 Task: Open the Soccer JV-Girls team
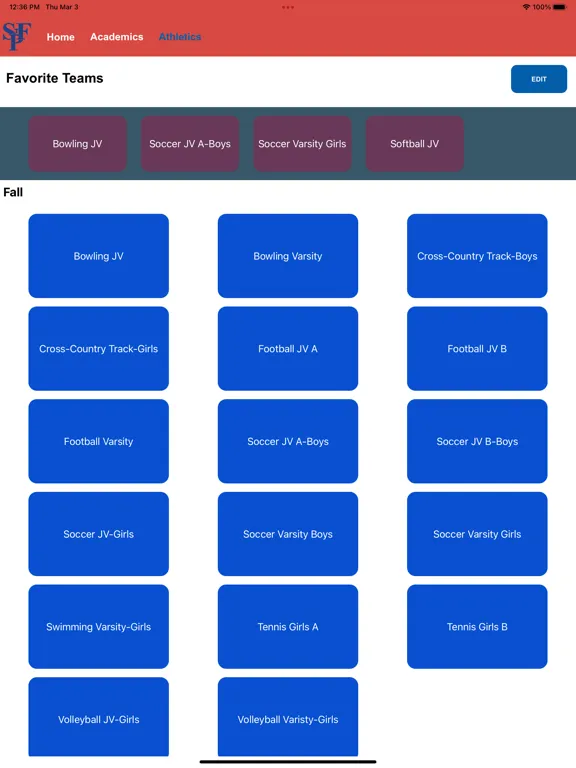pos(98,533)
